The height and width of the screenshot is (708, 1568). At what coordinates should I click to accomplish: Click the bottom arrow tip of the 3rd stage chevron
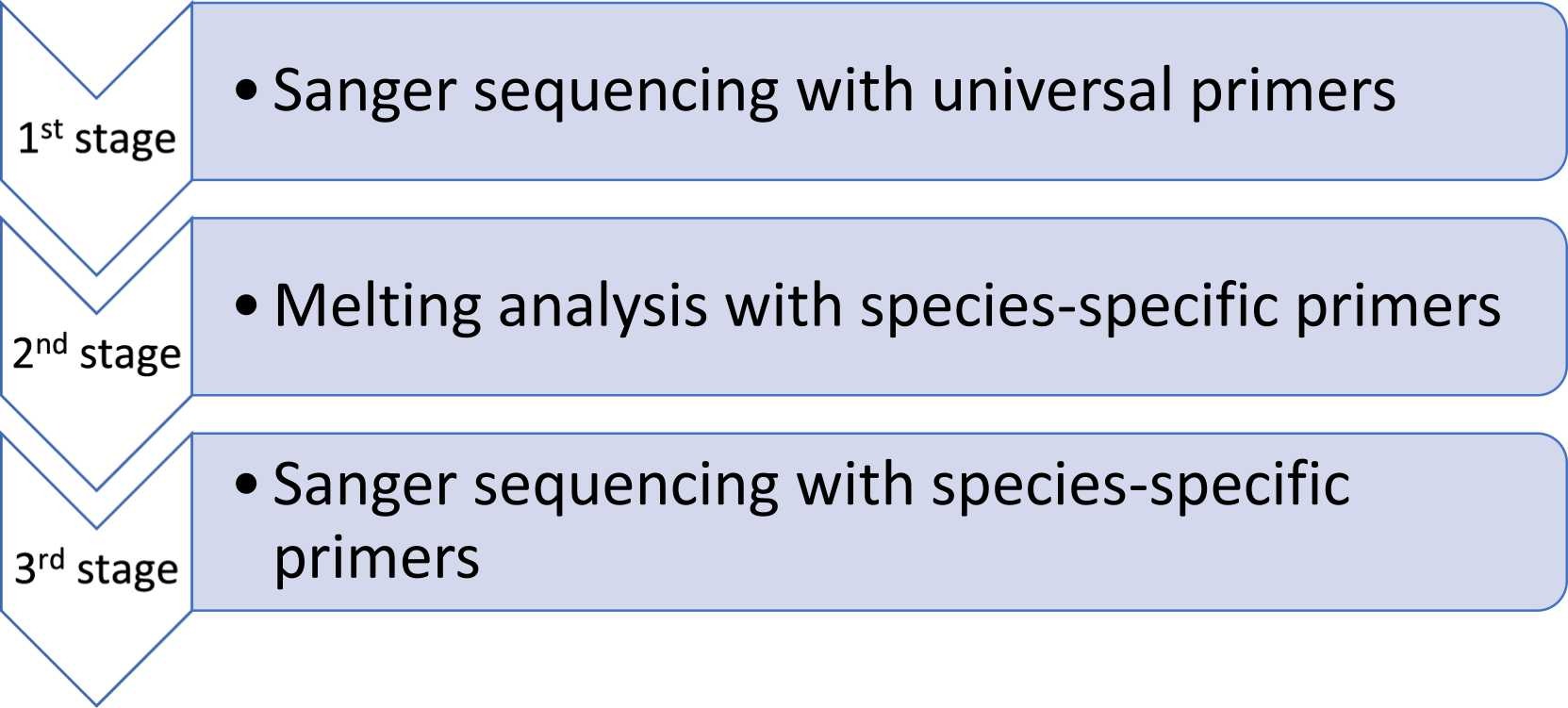pyautogui.click(x=96, y=693)
